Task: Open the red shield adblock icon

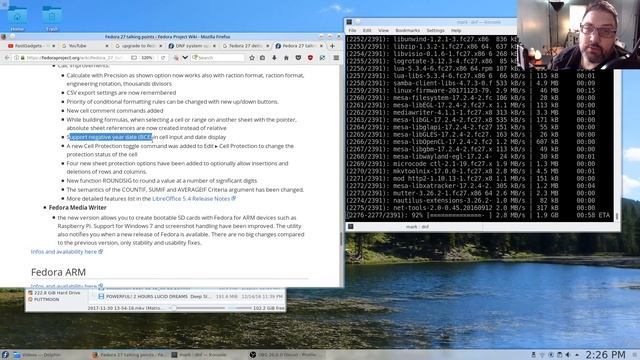Action: click(310, 58)
